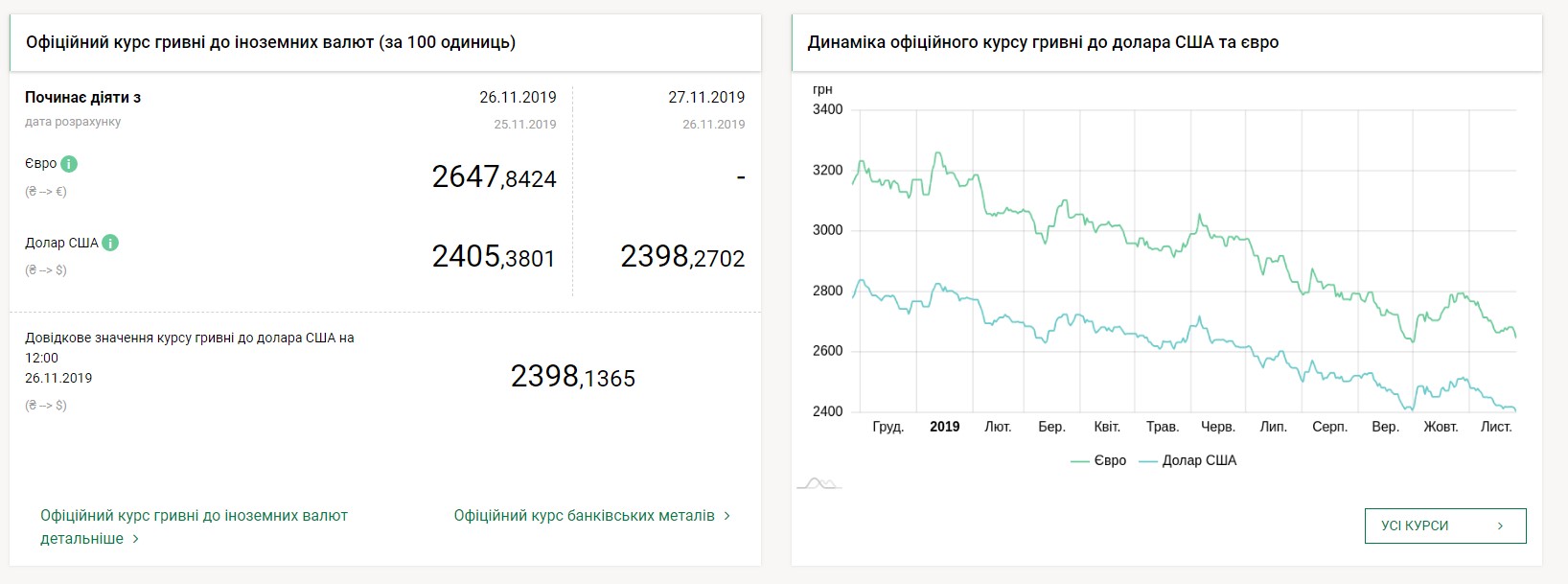Open the УСІ КУРСИ page
The height and width of the screenshot is (584, 1568).
(x=1444, y=526)
